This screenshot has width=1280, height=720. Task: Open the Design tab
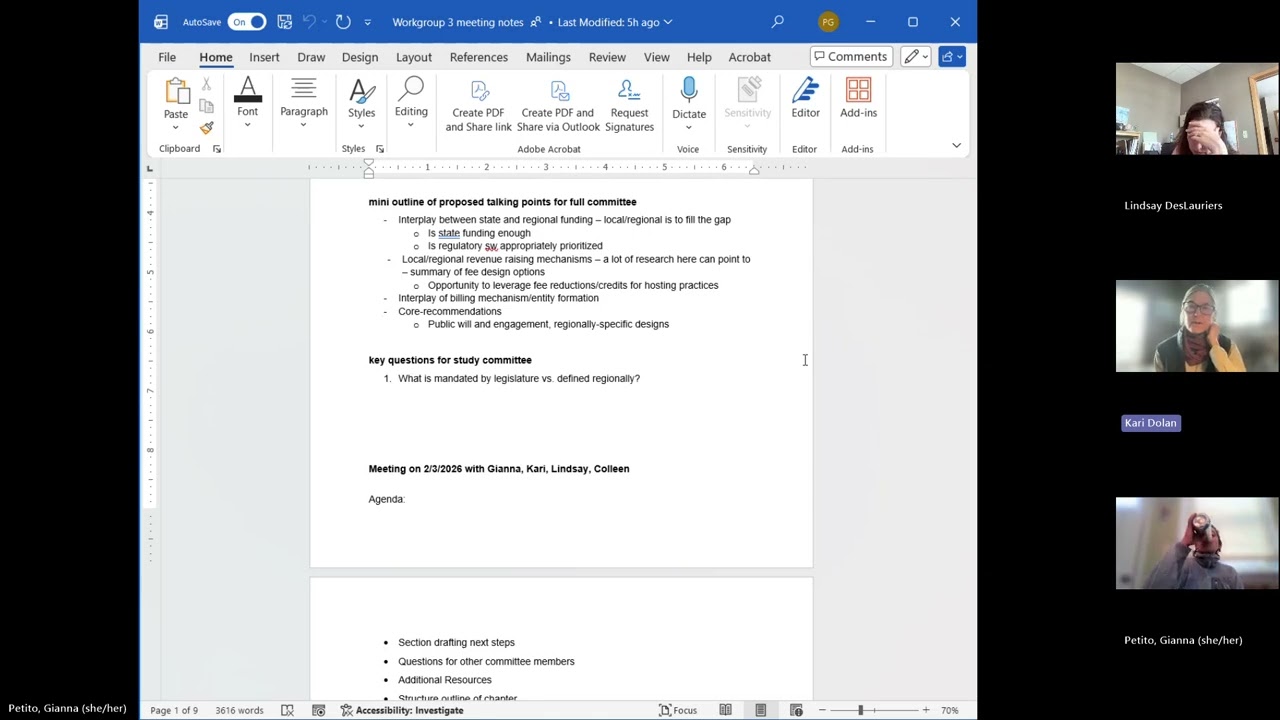tap(360, 57)
